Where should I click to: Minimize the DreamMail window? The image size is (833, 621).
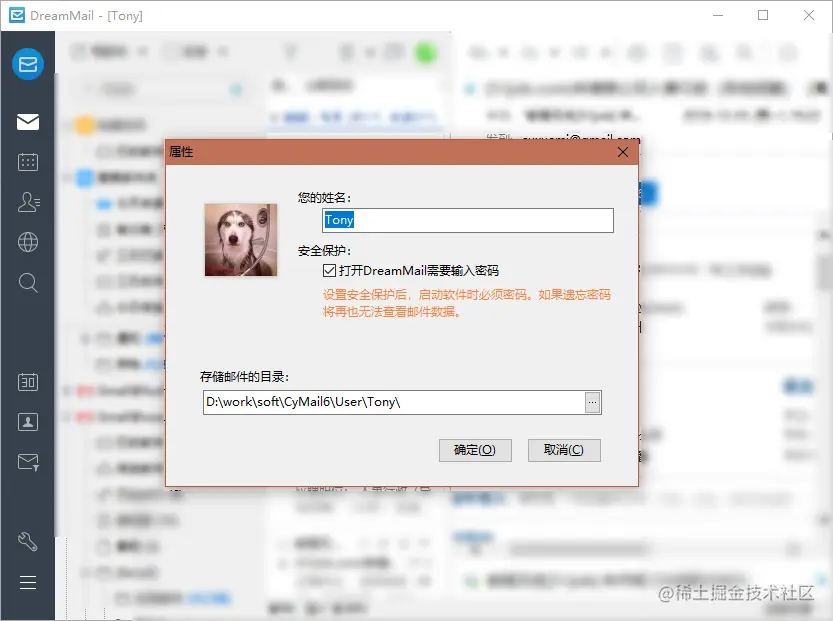pos(718,15)
